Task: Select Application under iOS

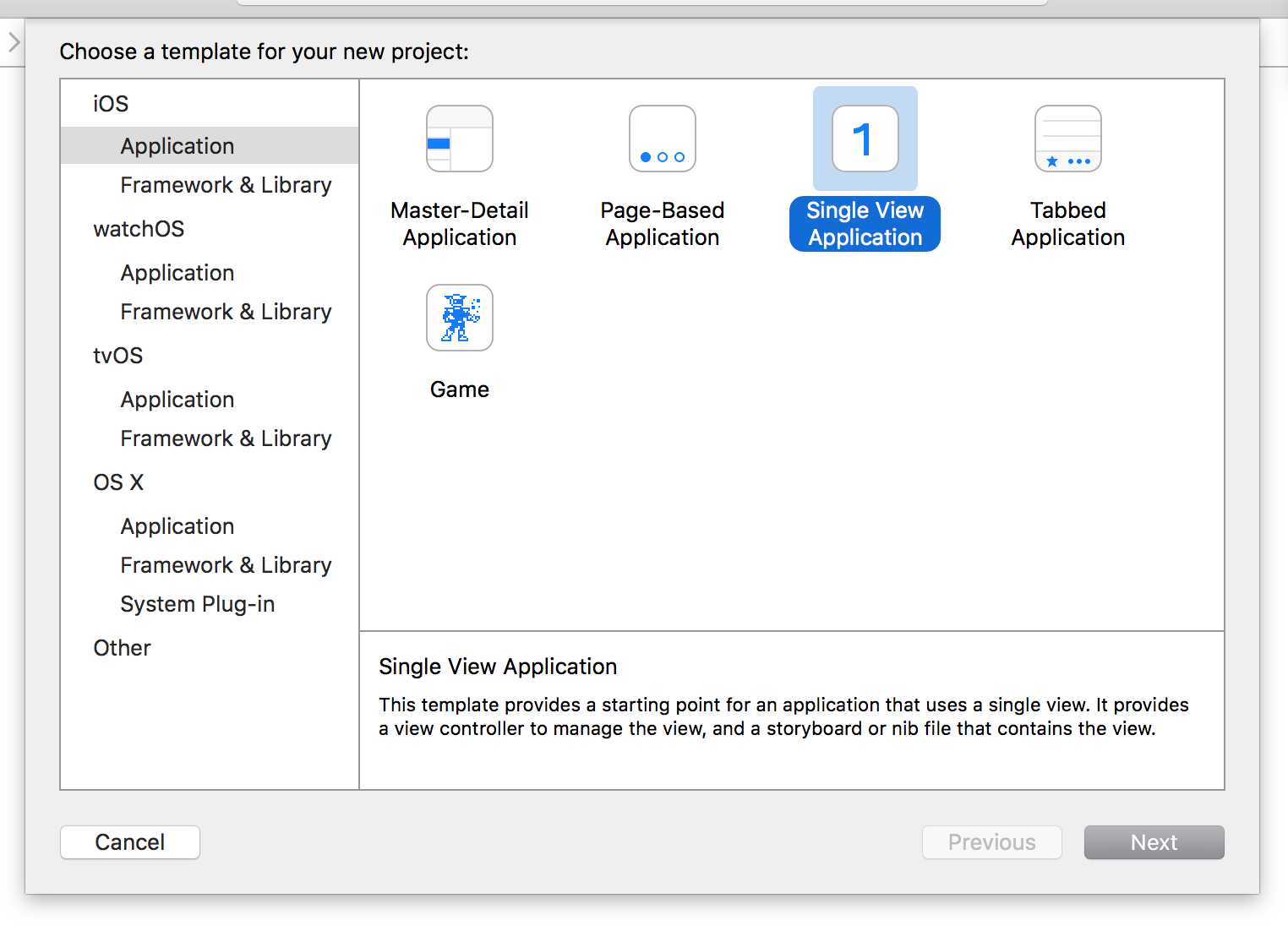Action: 210,145
